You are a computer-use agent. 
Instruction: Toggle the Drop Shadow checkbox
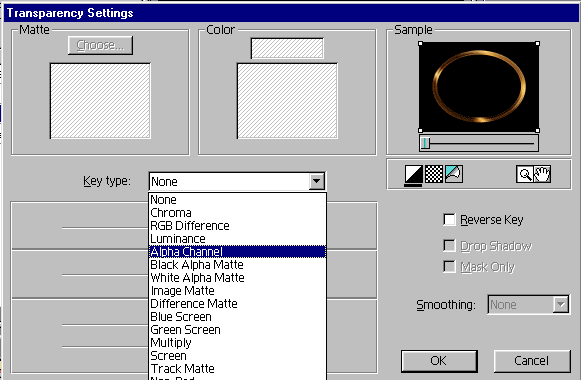[449, 245]
